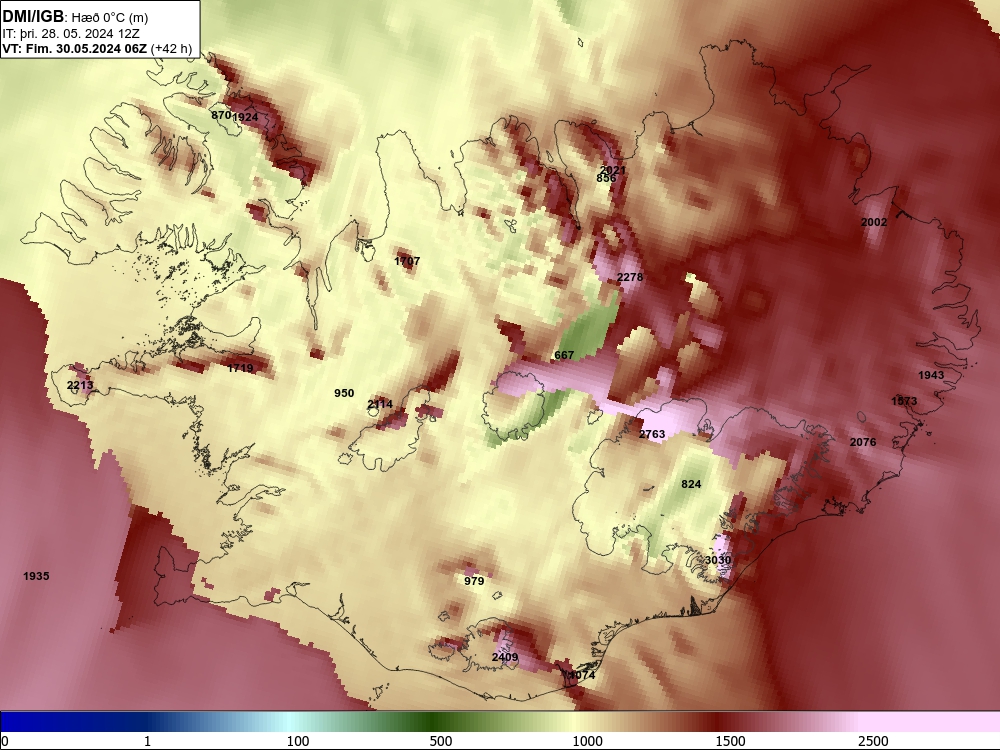Viewport: 1000px width, 750px height.
Task: Click the 870 value near Westfjords
Action: [221, 115]
